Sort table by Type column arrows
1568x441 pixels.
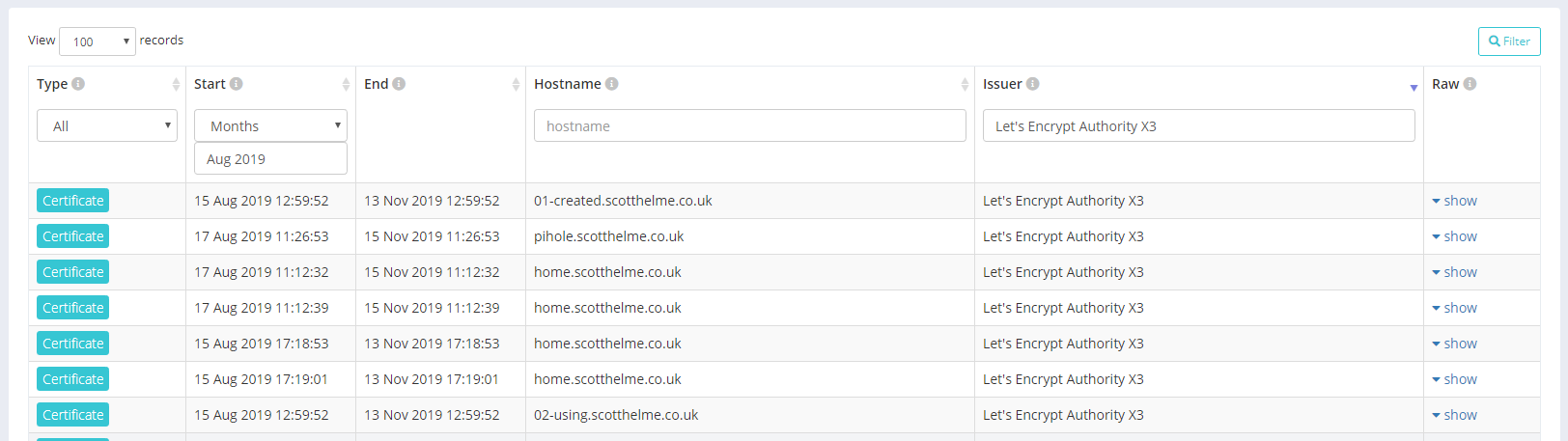[176, 85]
